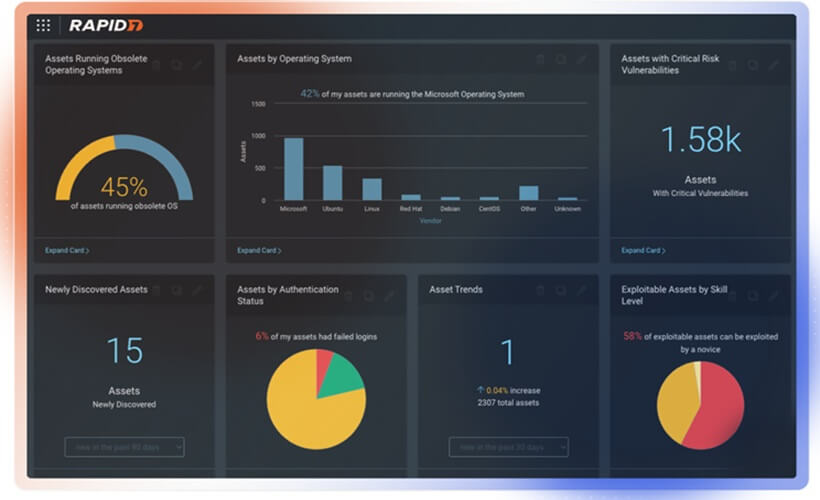This screenshot has height=500, width=820.
Task: Click the 'CentOS' axis label
Action: click(x=489, y=209)
